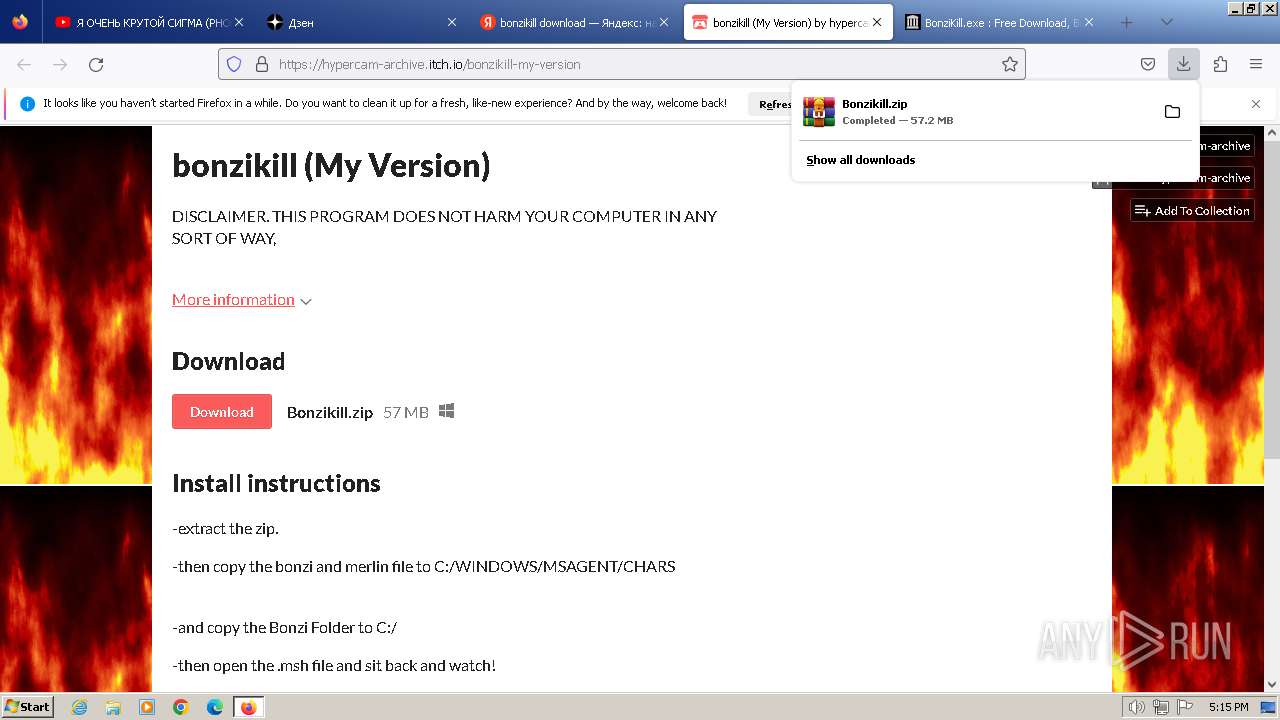Go forward one page
The width and height of the screenshot is (1280, 720).
[x=60, y=64]
